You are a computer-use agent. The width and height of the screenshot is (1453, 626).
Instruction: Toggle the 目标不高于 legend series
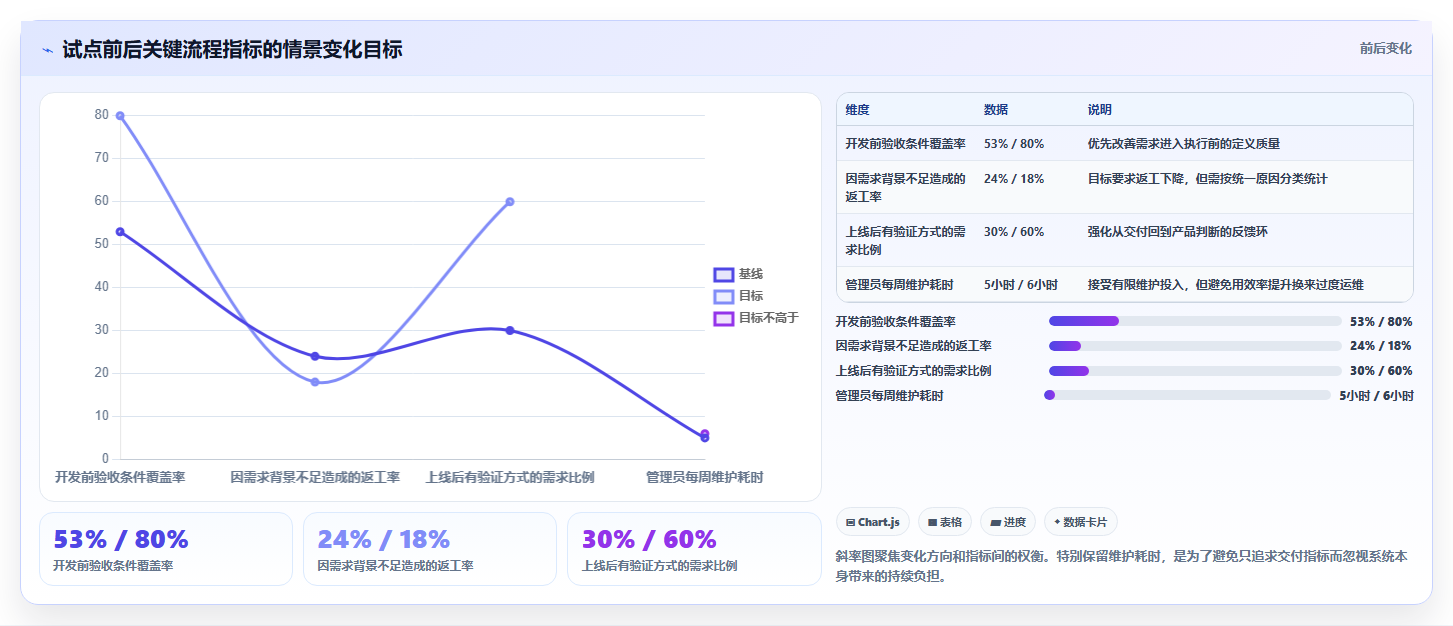756,318
